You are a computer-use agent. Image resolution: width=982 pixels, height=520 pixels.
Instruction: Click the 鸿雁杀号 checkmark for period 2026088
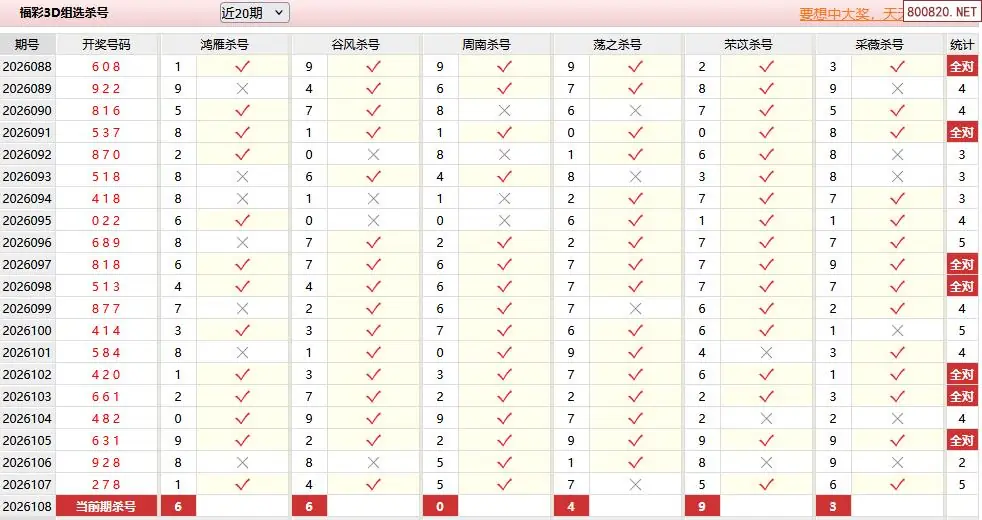click(x=241, y=66)
